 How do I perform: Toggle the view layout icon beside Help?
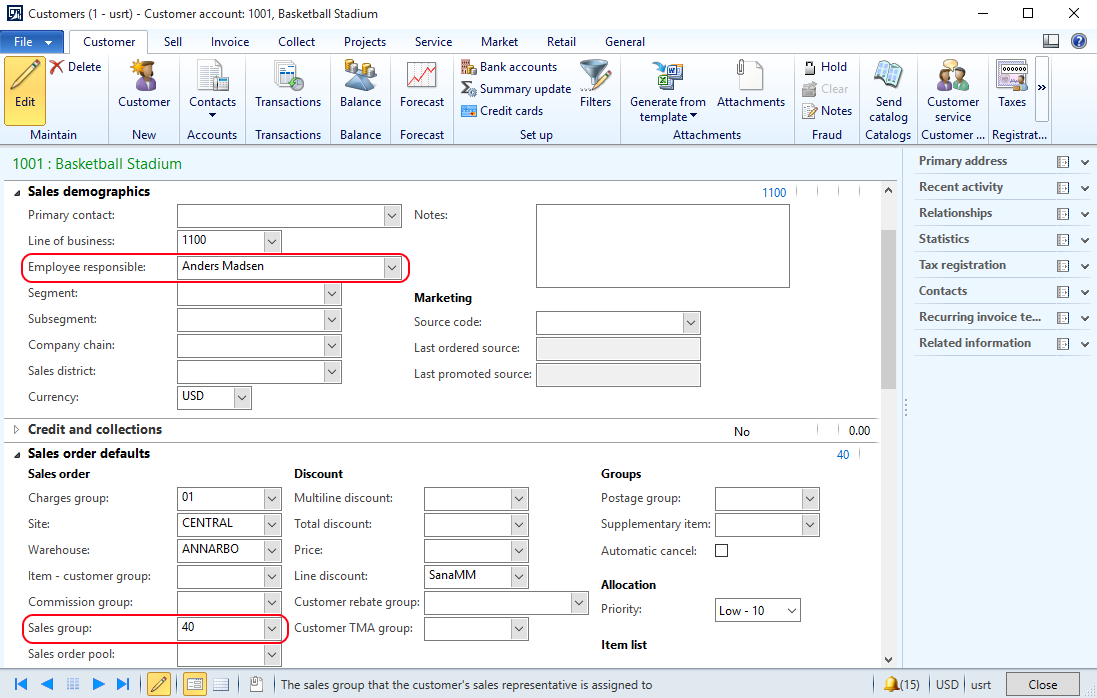(1051, 41)
